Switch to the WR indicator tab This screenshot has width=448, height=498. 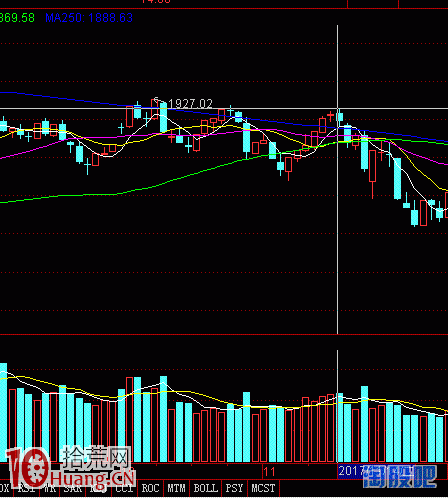50,488
